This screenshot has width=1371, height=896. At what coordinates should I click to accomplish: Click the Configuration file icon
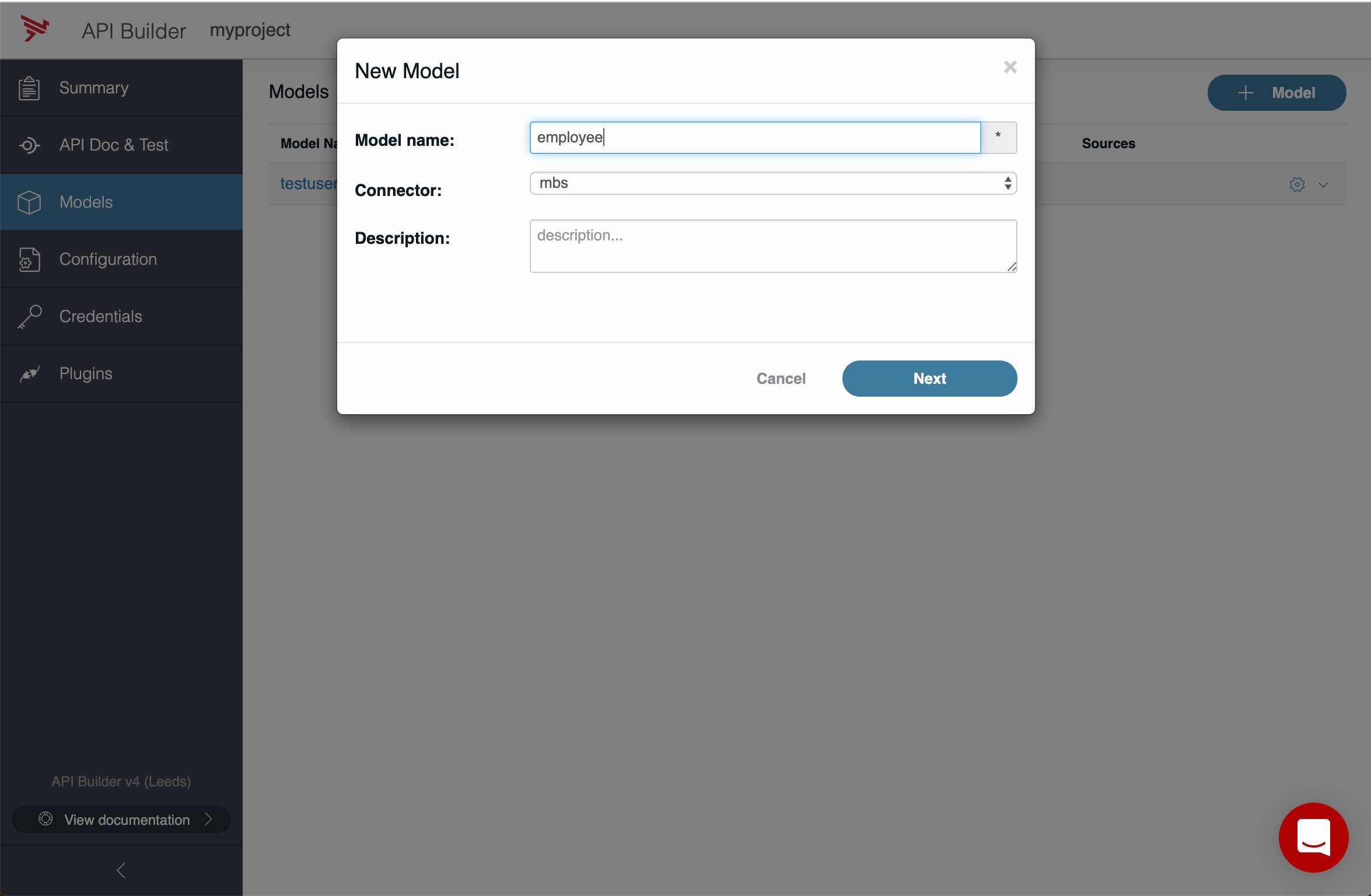click(29, 260)
